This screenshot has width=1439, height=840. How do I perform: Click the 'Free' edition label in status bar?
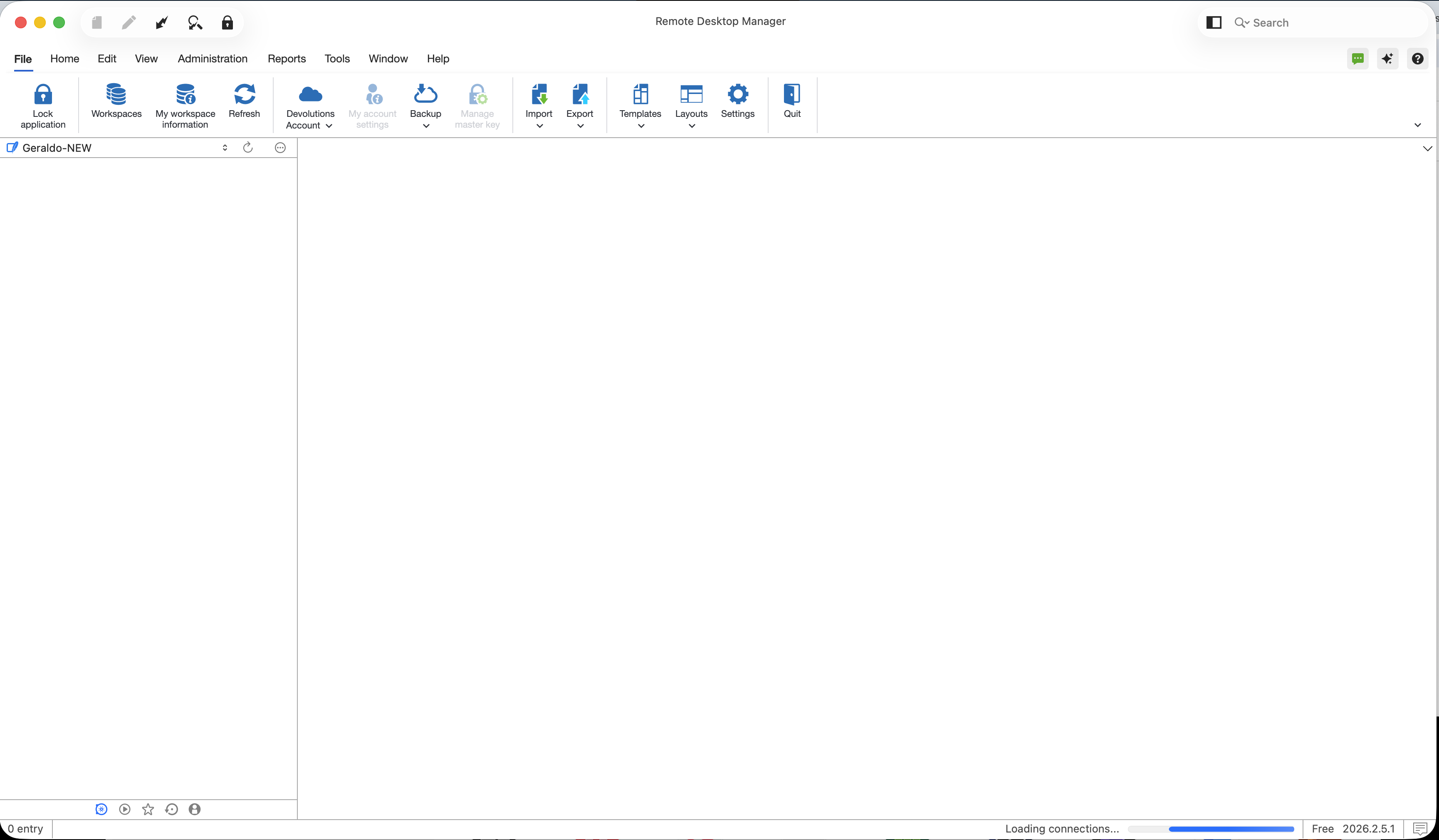point(1323,829)
